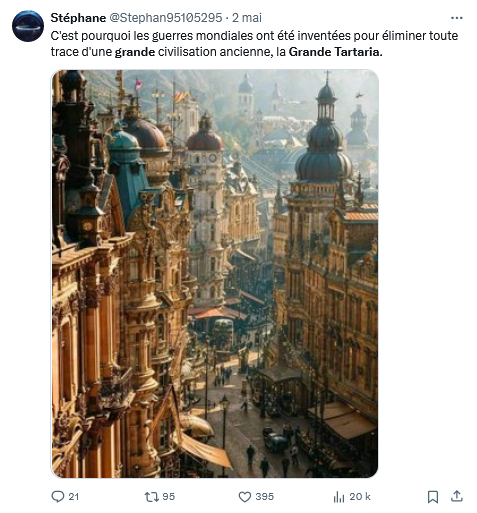Click the repost count 95
This screenshot has height=513, width=477.
point(168,497)
